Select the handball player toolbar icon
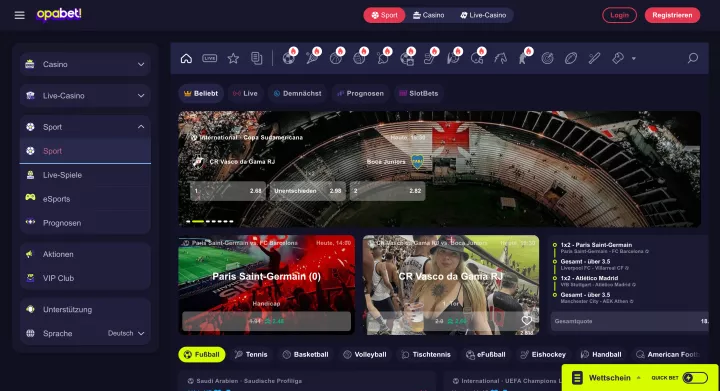Screen dimensions: 720x391 click(454, 58)
